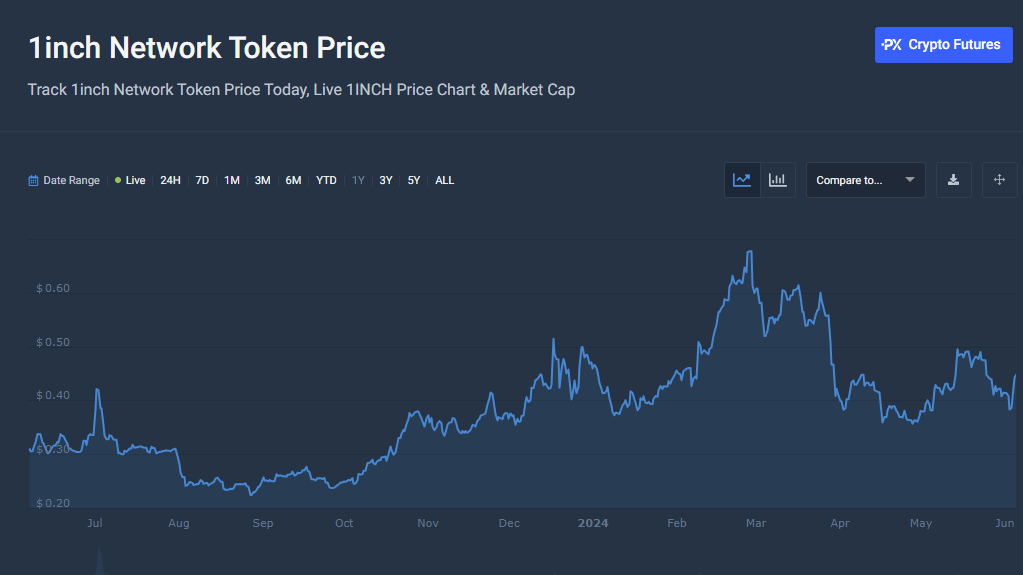This screenshot has height=575, width=1023.
Task: Click the PX logo in Crypto Futures button
Action: (892, 45)
